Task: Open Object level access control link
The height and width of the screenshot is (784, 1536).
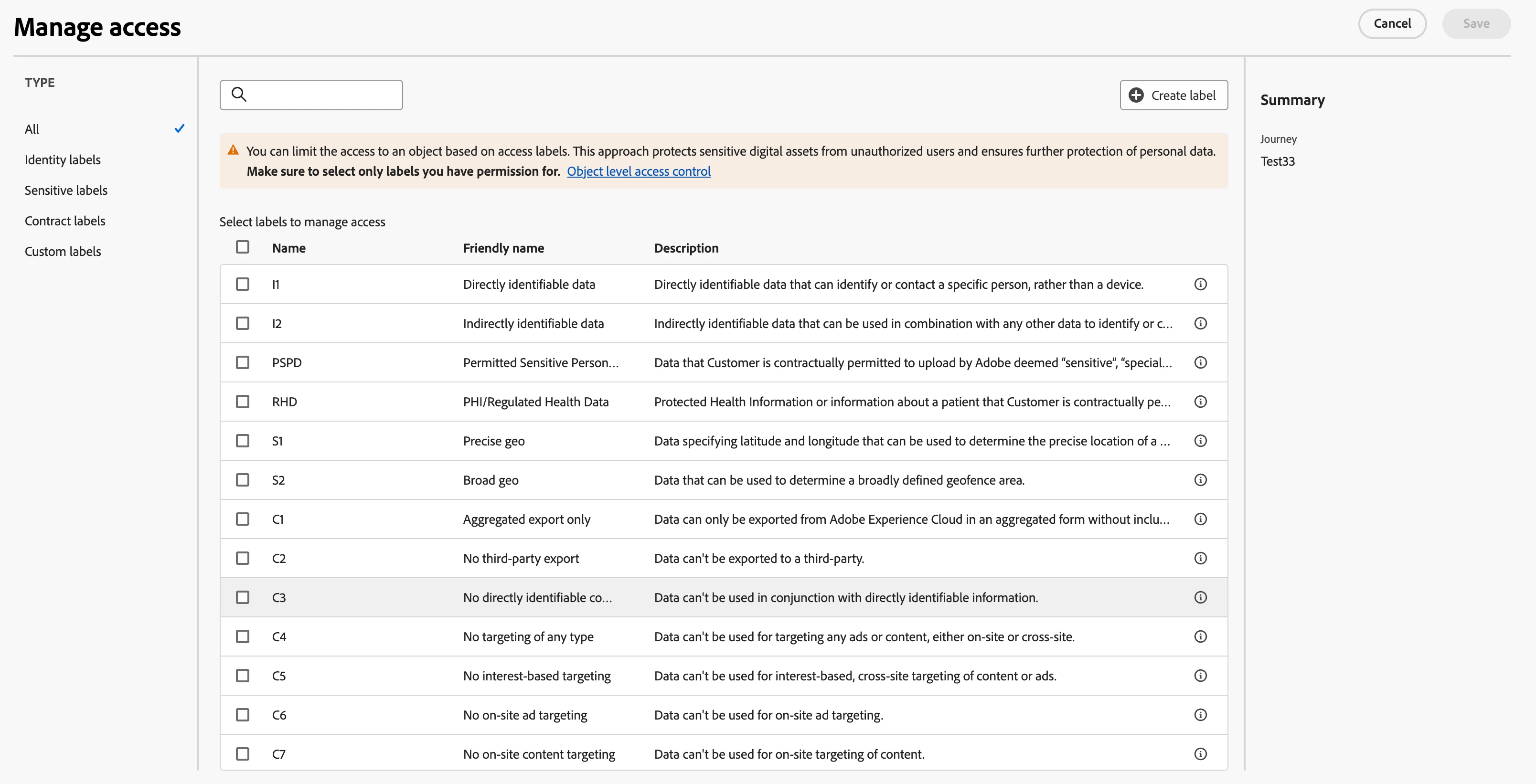Action: (x=639, y=172)
